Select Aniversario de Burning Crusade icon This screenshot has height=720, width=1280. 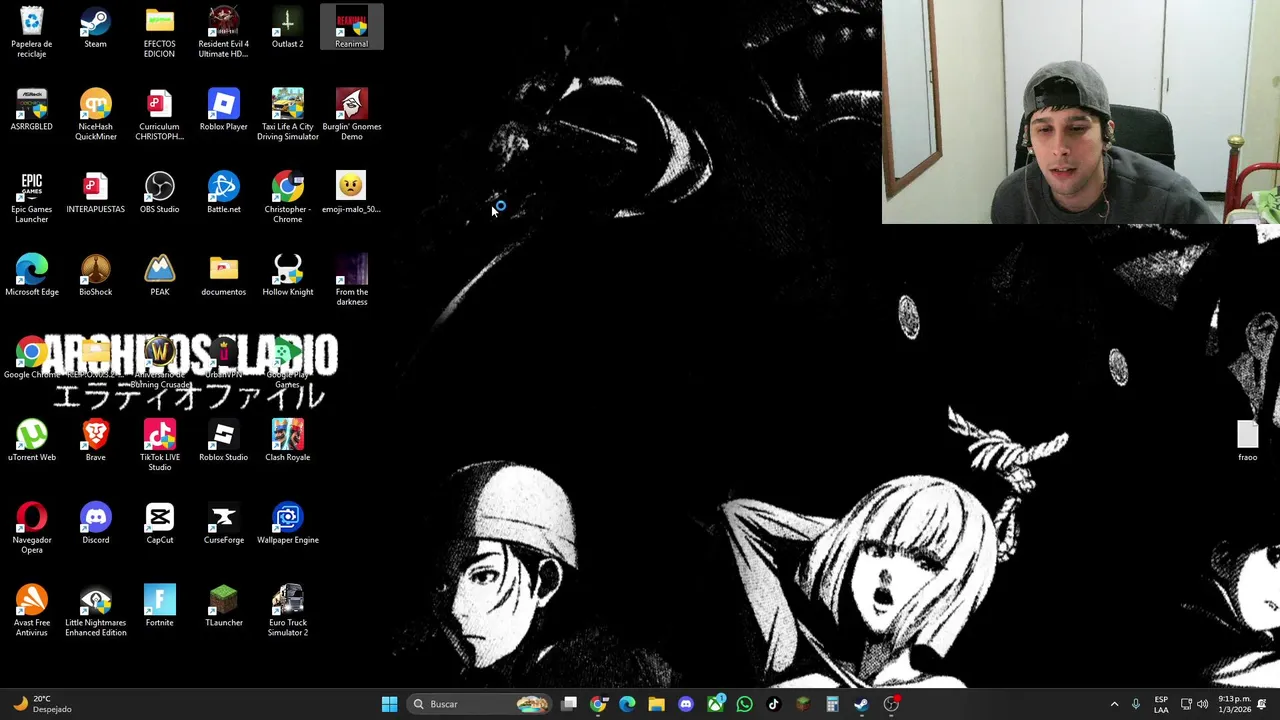pos(159,364)
